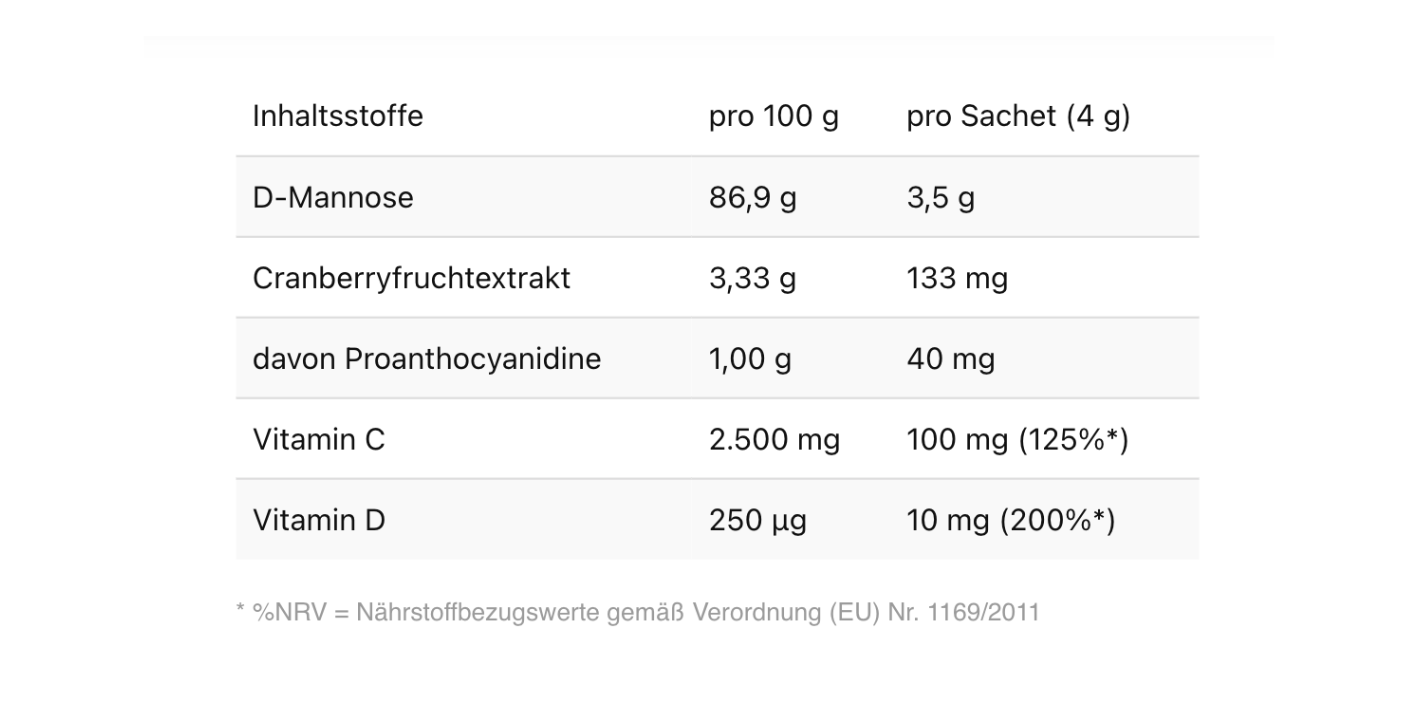Click the 2.500 mg Vitamin C value
Image resolution: width=1417 pixels, height=709 pixels.
click(774, 440)
